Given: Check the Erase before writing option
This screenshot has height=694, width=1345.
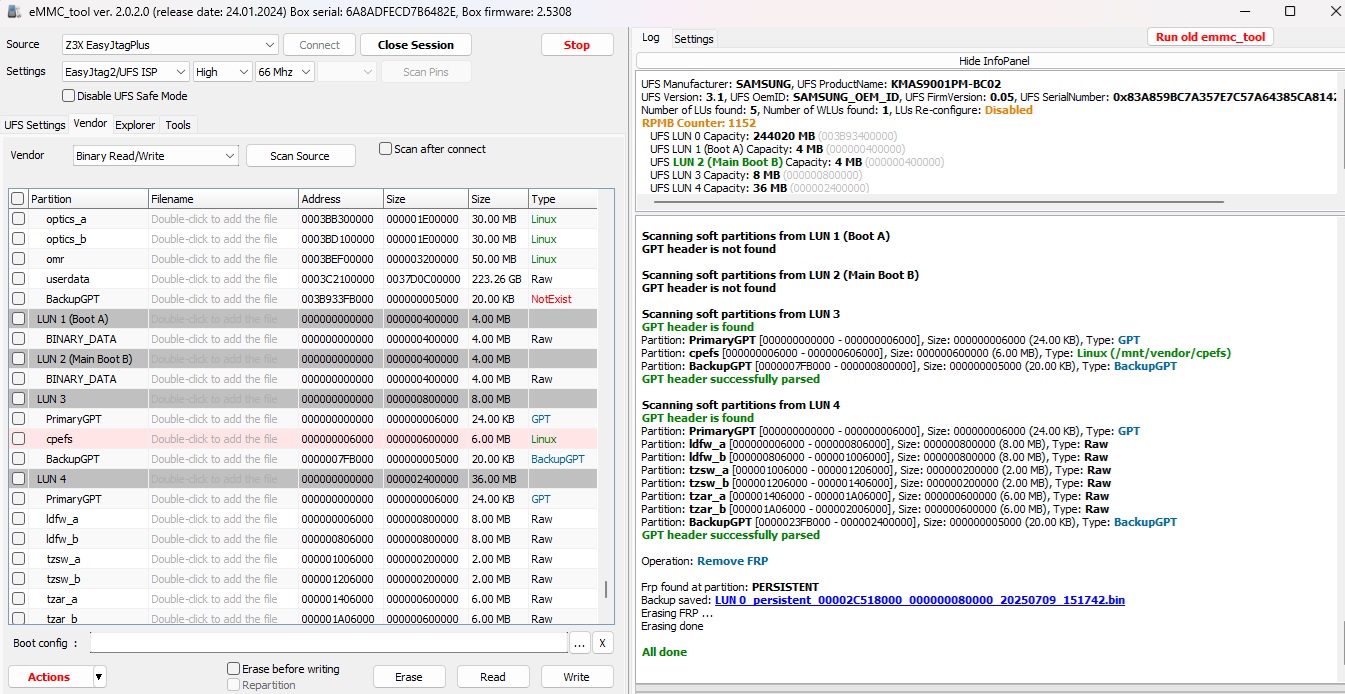Looking at the screenshot, I should (x=234, y=669).
